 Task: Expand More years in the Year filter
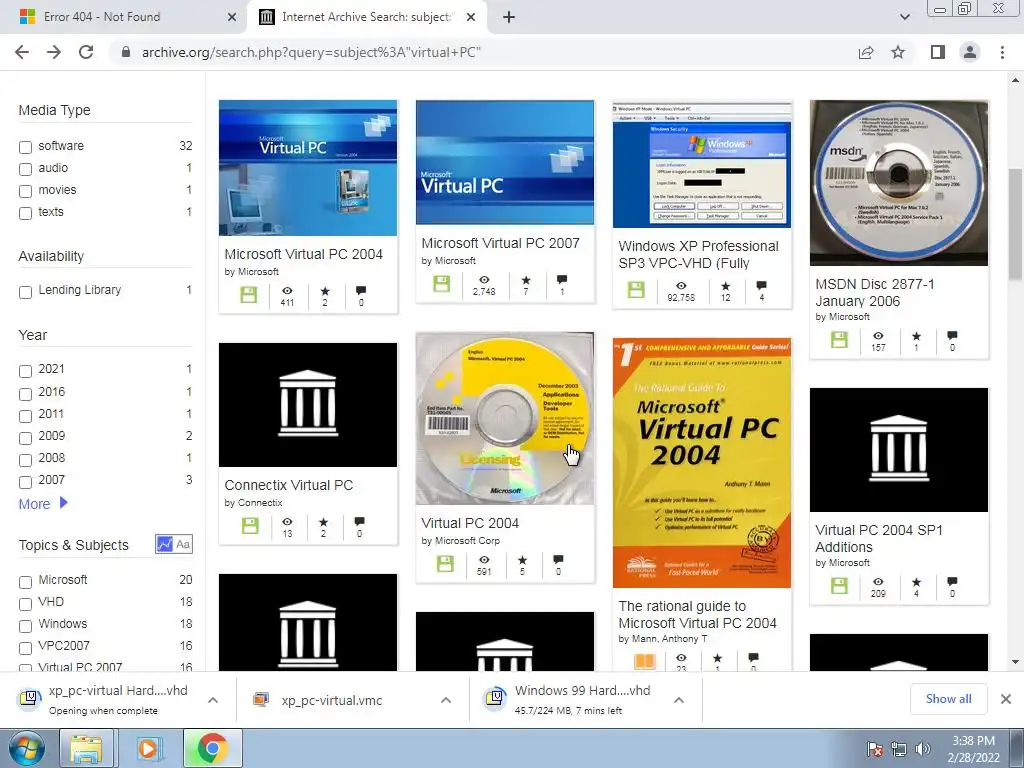tap(43, 504)
